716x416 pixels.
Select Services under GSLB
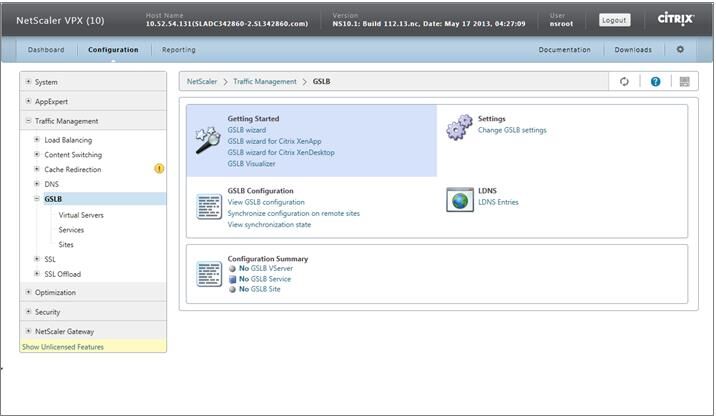coord(71,230)
